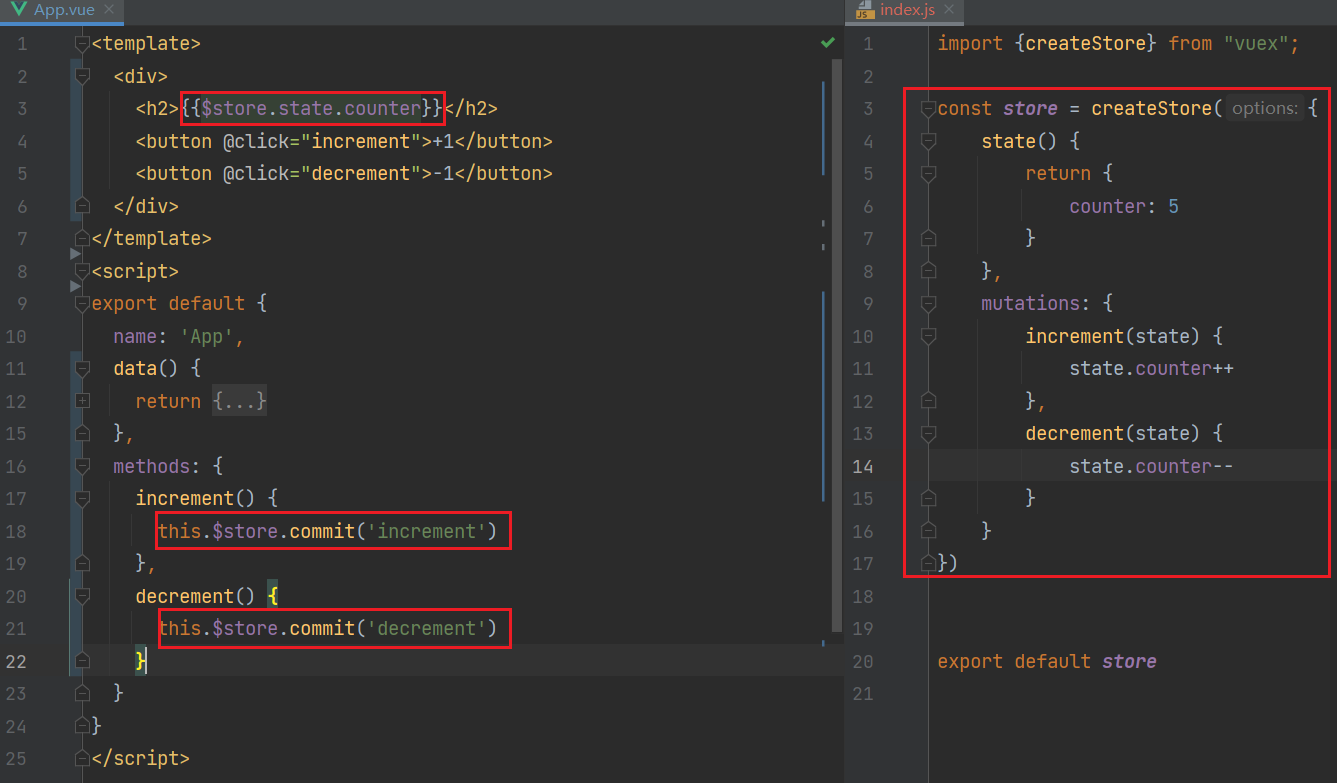Click line number 3 in App.vue gutter
Image resolution: width=1337 pixels, height=783 pixels.
[21, 109]
